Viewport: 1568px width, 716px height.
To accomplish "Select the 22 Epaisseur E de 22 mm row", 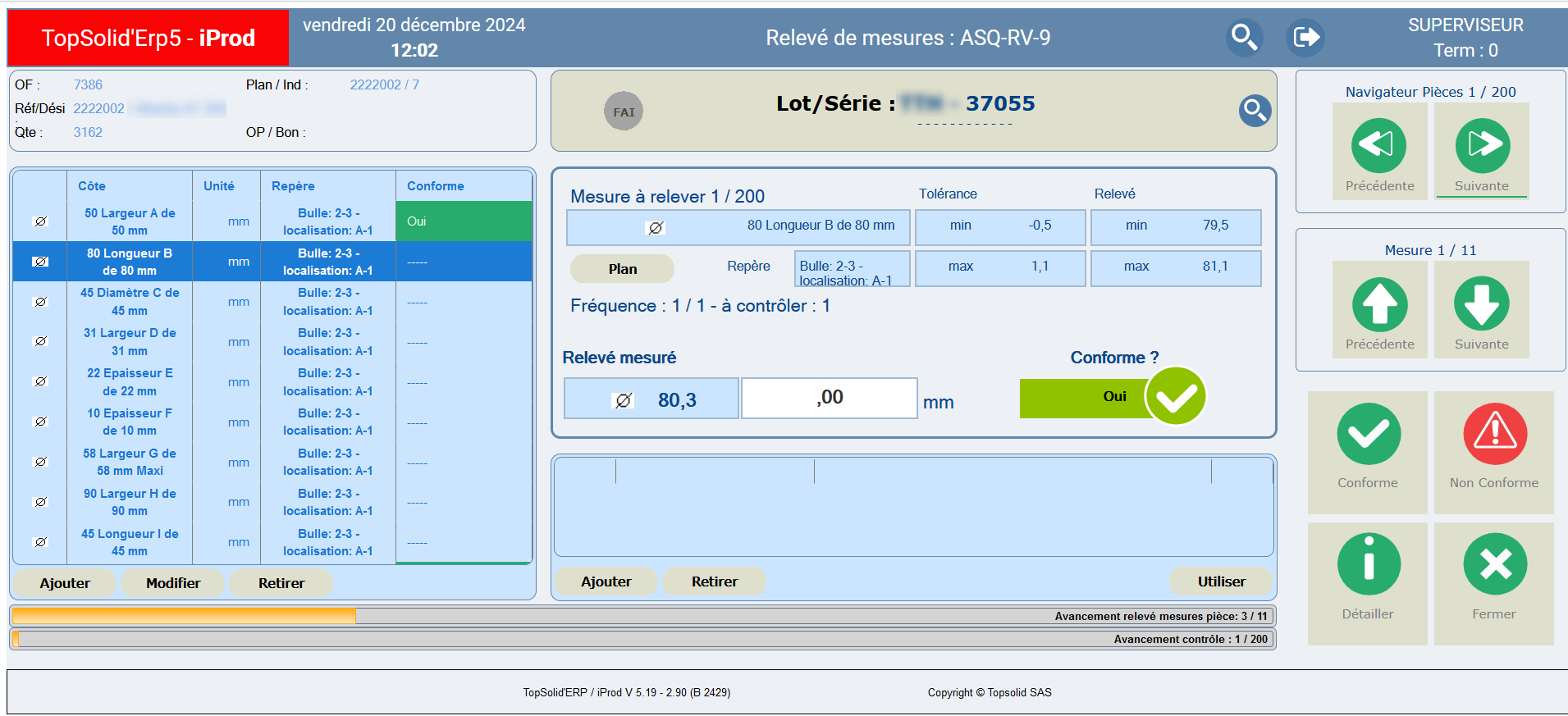I will (272, 381).
